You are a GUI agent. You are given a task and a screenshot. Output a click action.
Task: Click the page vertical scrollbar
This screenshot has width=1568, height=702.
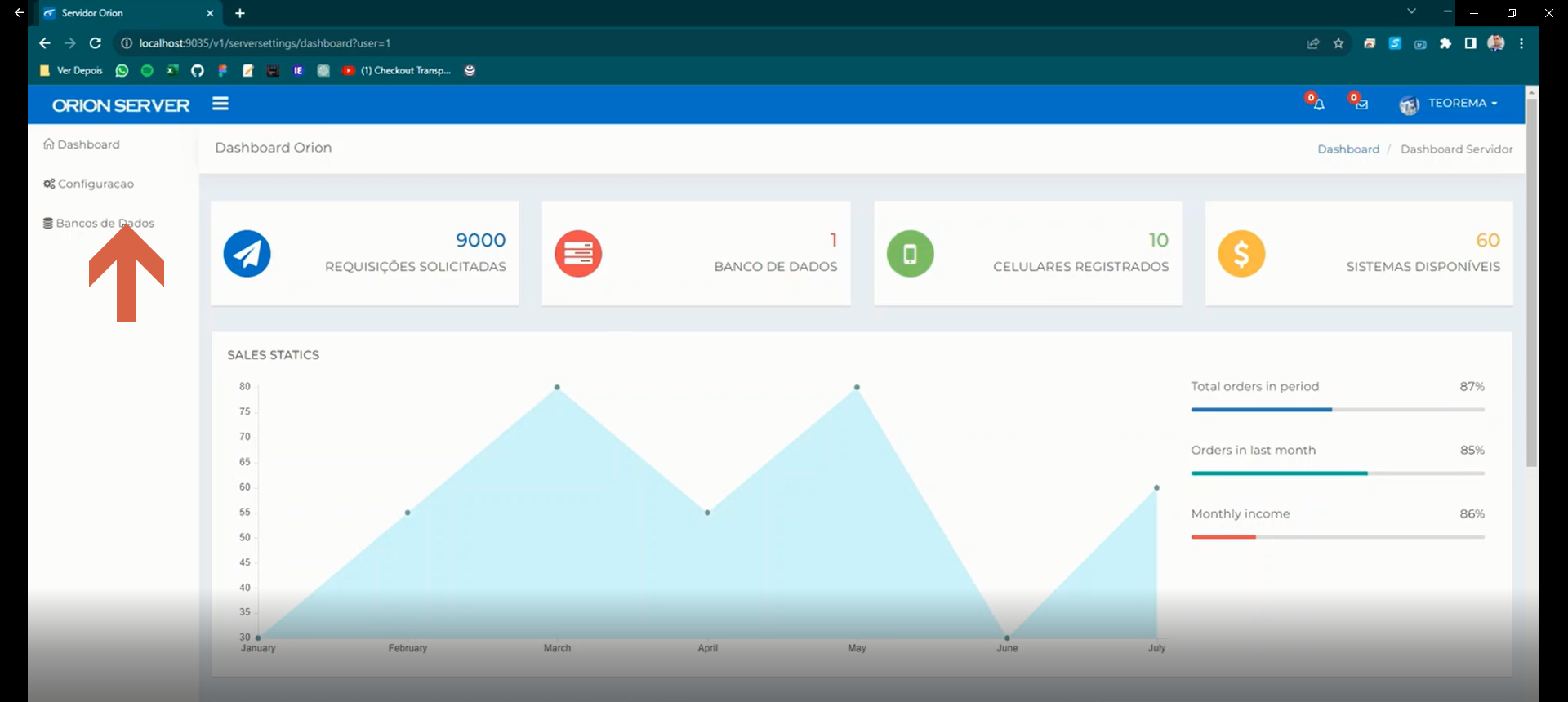[x=1532, y=282]
